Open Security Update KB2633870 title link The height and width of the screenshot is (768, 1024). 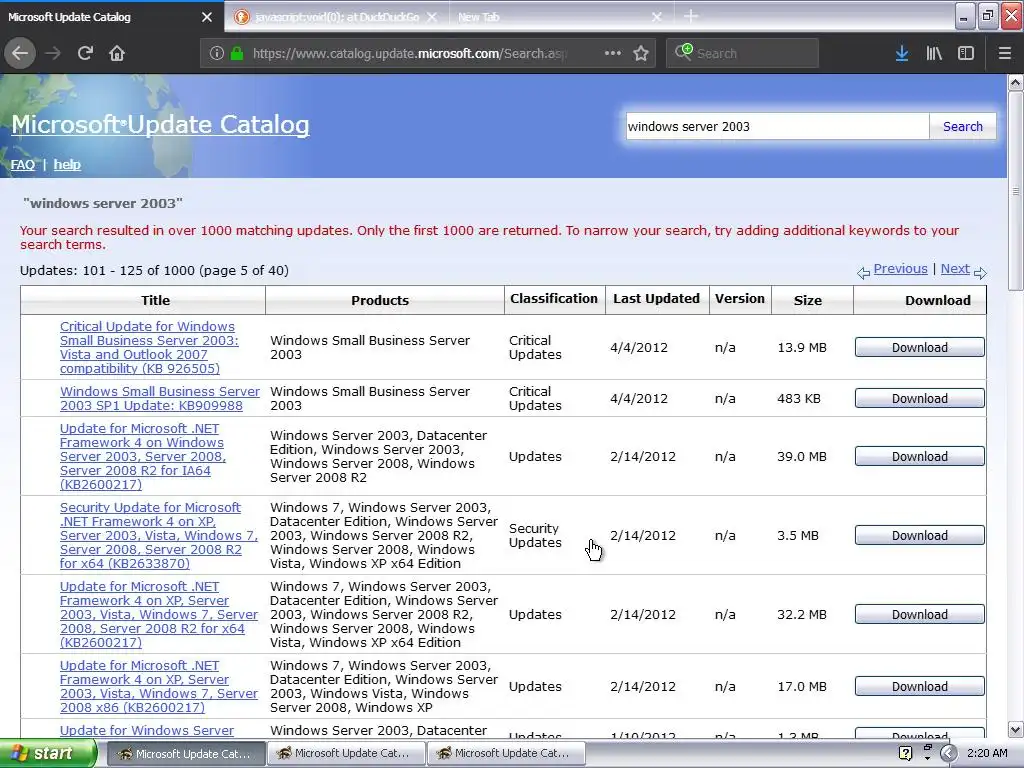pos(159,536)
